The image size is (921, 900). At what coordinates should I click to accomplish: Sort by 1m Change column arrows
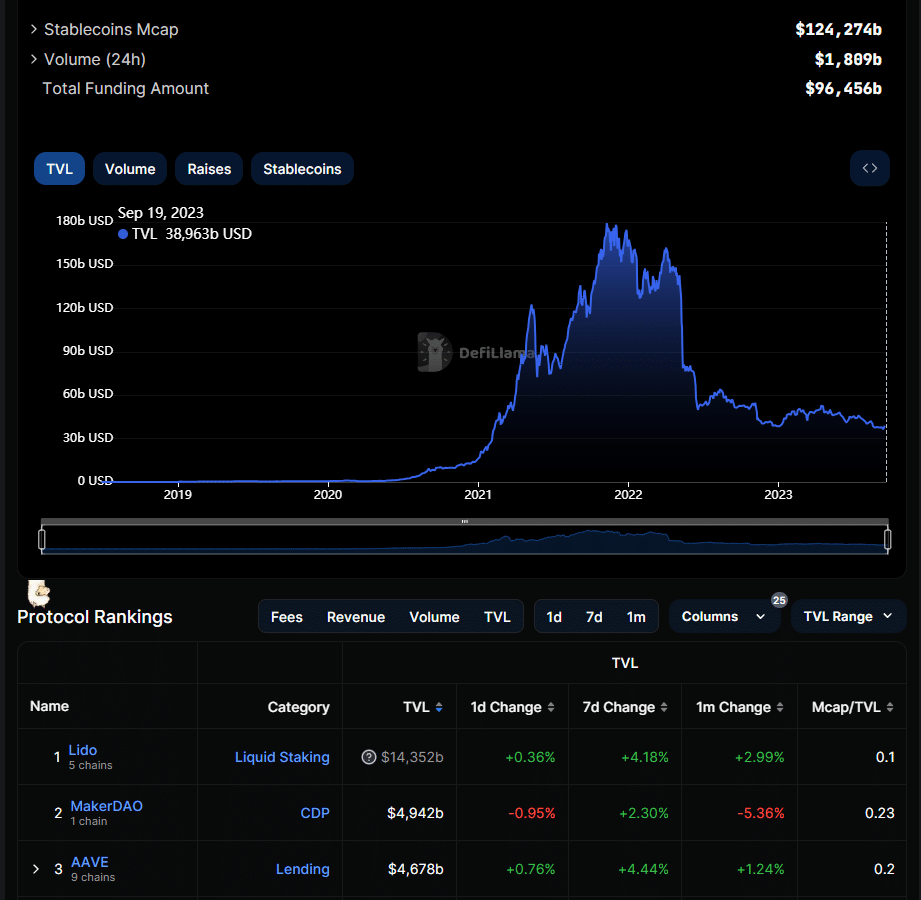(780, 707)
